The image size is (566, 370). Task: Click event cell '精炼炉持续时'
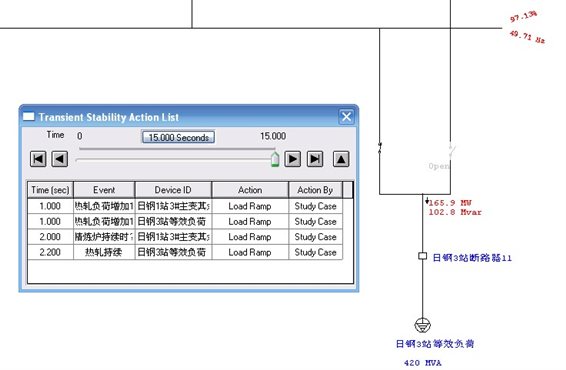coord(104,237)
